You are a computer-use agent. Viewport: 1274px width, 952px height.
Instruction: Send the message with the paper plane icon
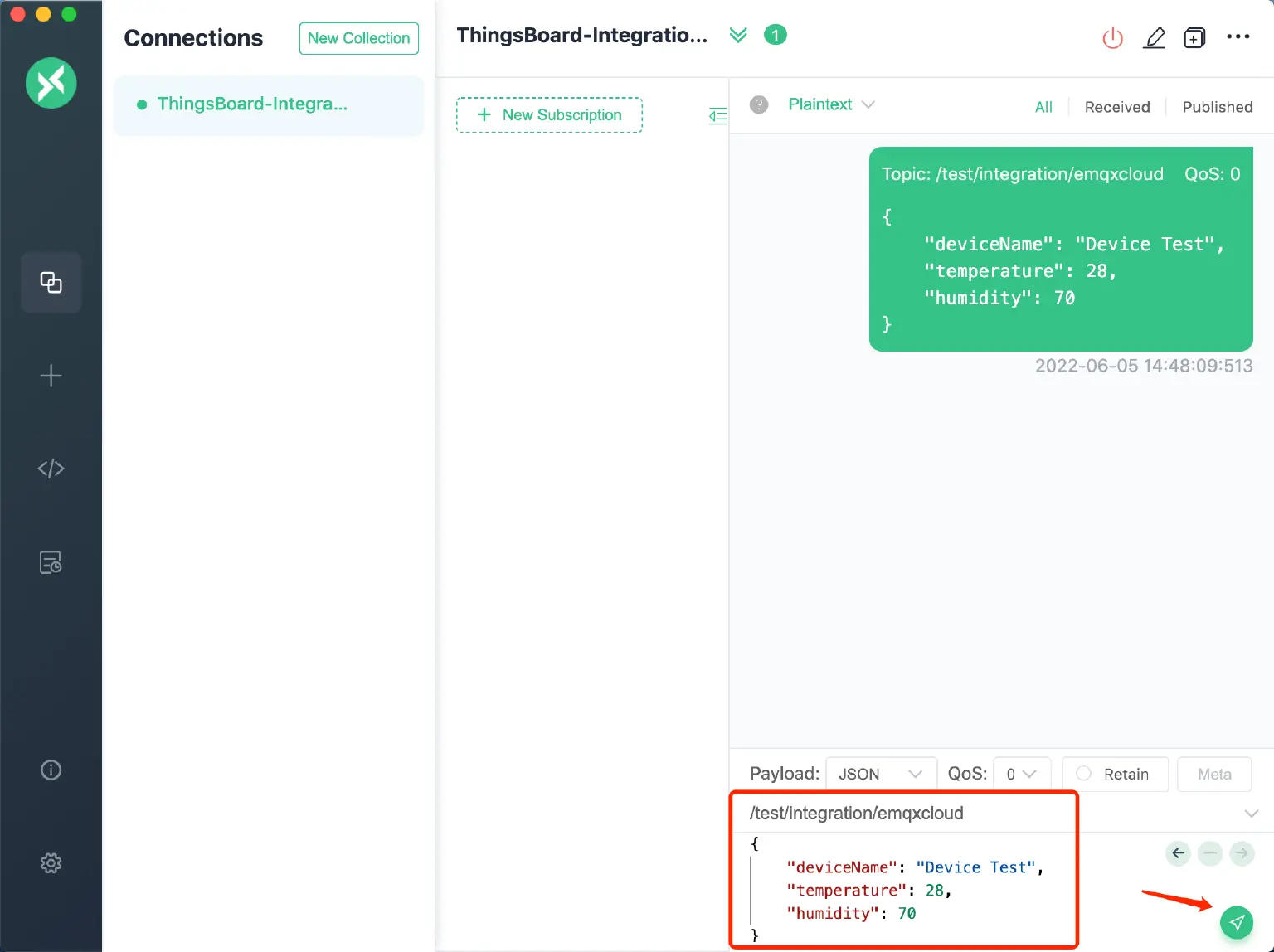point(1237,921)
